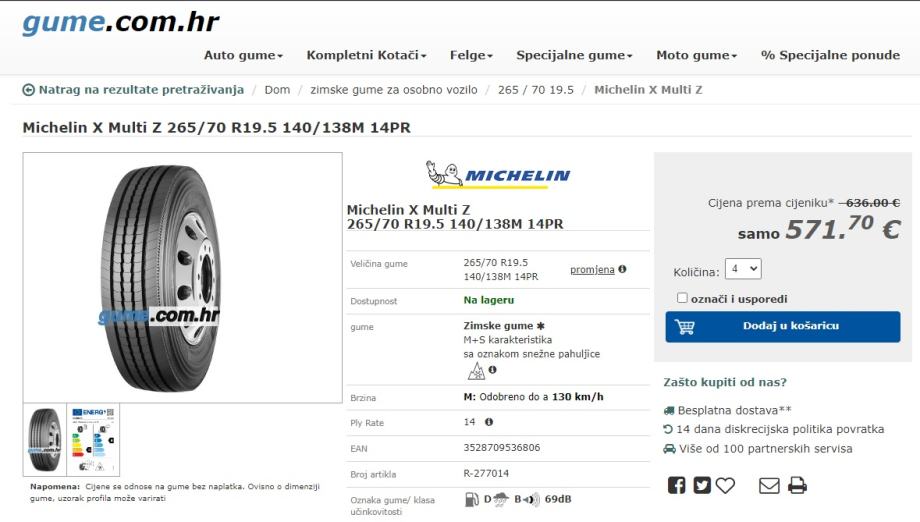The height and width of the screenshot is (522, 920).
Task: Click the 'promjena' tire size link
Action: 592,270
